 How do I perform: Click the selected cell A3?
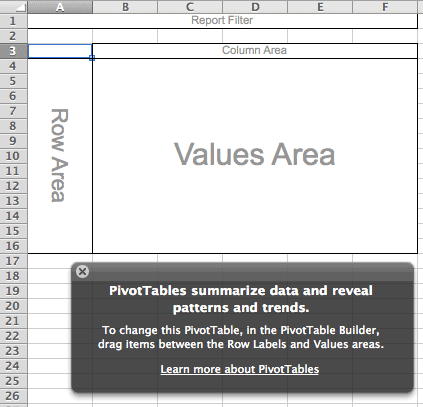pyautogui.click(x=60, y=51)
